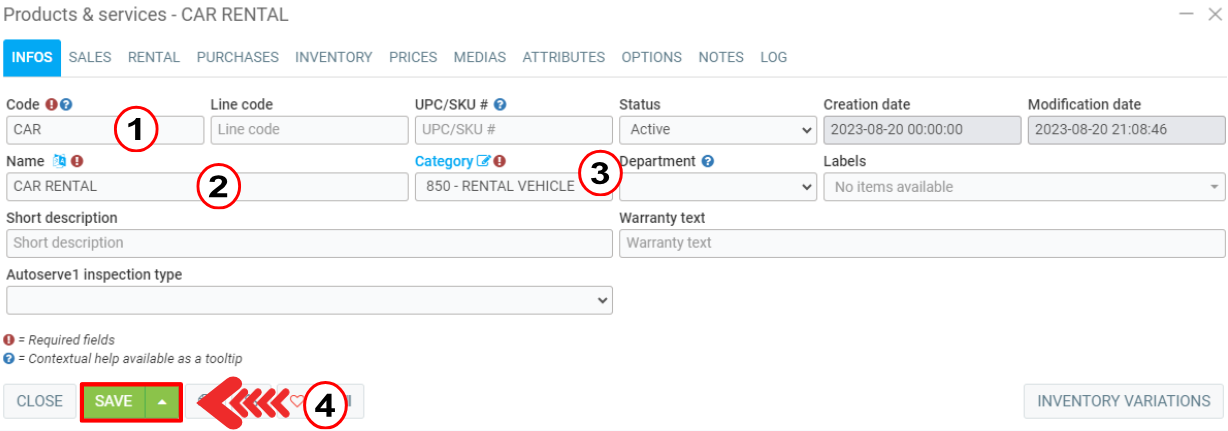Go to the PRICES tab
The height and width of the screenshot is (431, 1228).
(413, 58)
